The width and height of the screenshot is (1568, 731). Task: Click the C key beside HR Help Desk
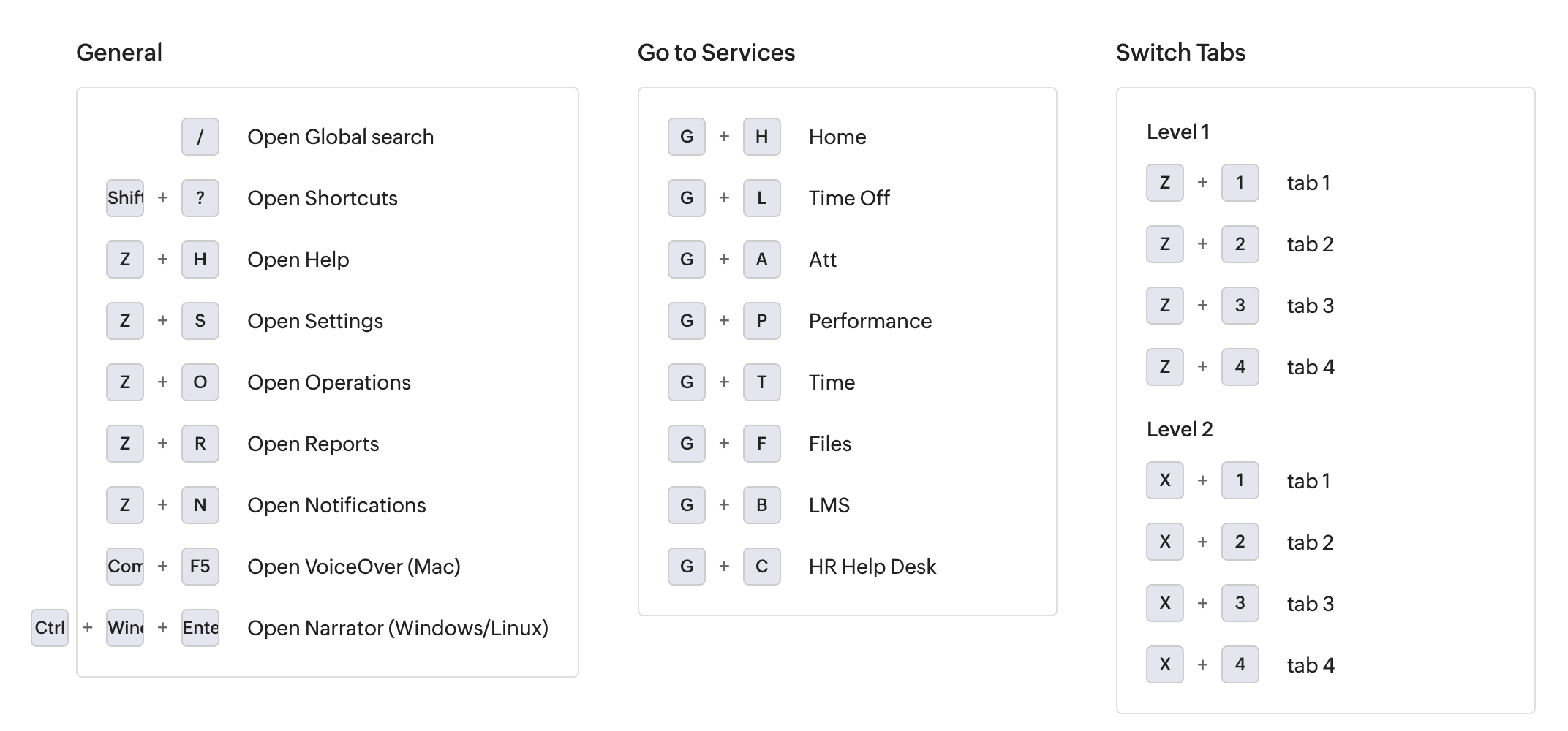pyautogui.click(x=761, y=567)
